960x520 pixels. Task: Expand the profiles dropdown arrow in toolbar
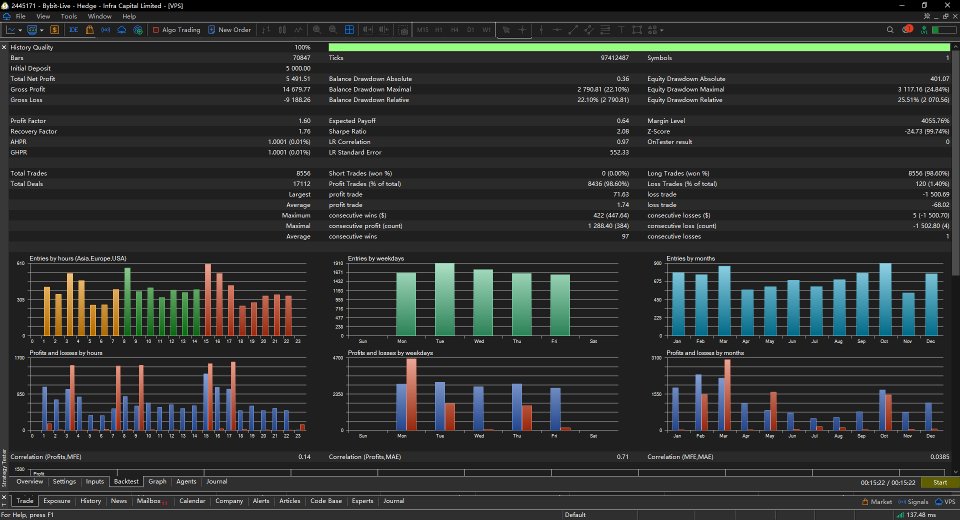tap(42, 30)
